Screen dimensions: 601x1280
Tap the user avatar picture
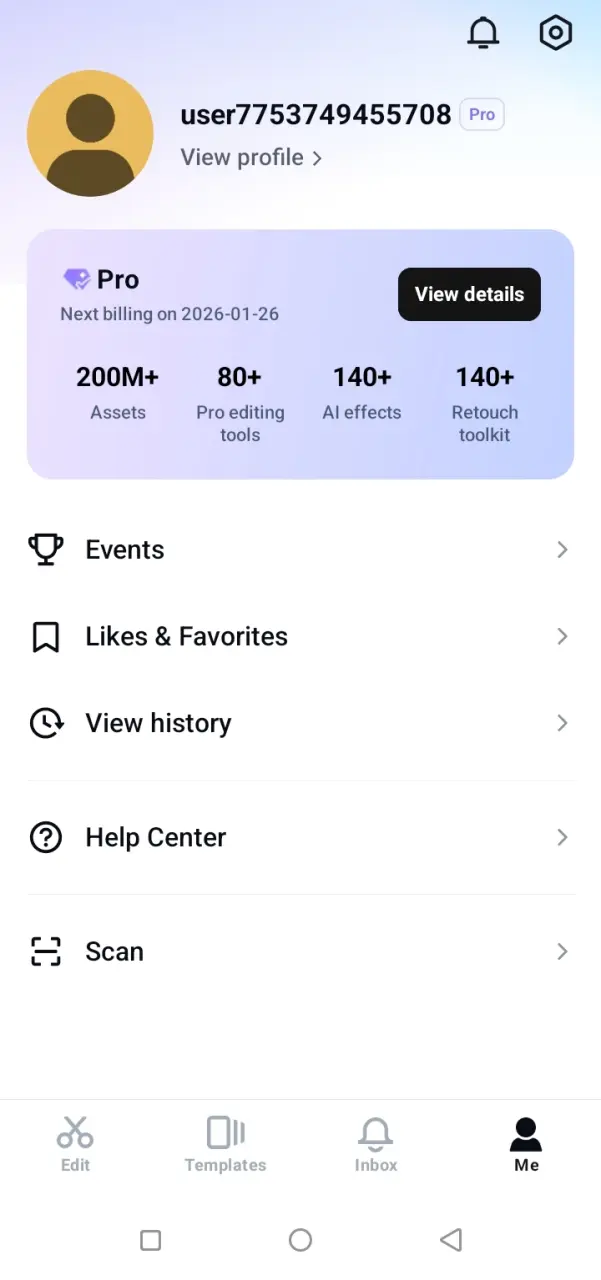pos(90,133)
